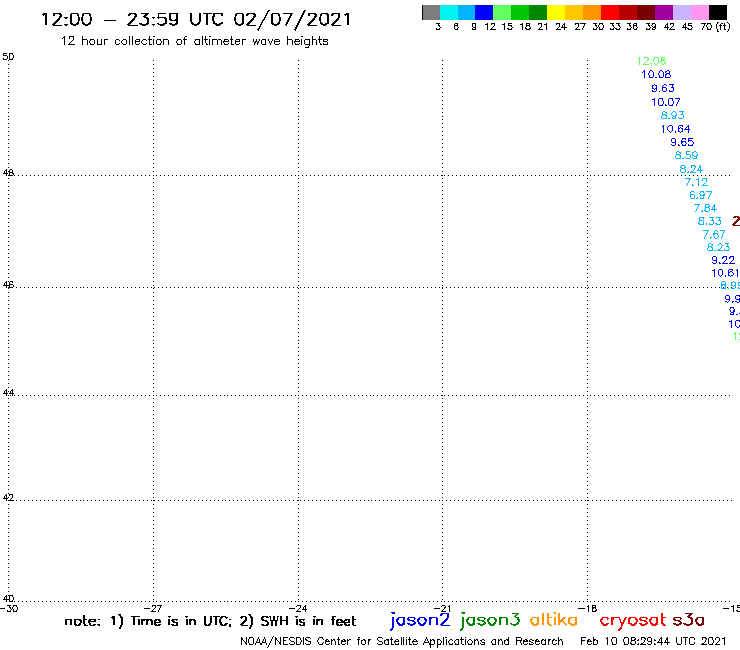Select the -21 longitude axis label
This screenshot has height=650, width=740.
442,608
